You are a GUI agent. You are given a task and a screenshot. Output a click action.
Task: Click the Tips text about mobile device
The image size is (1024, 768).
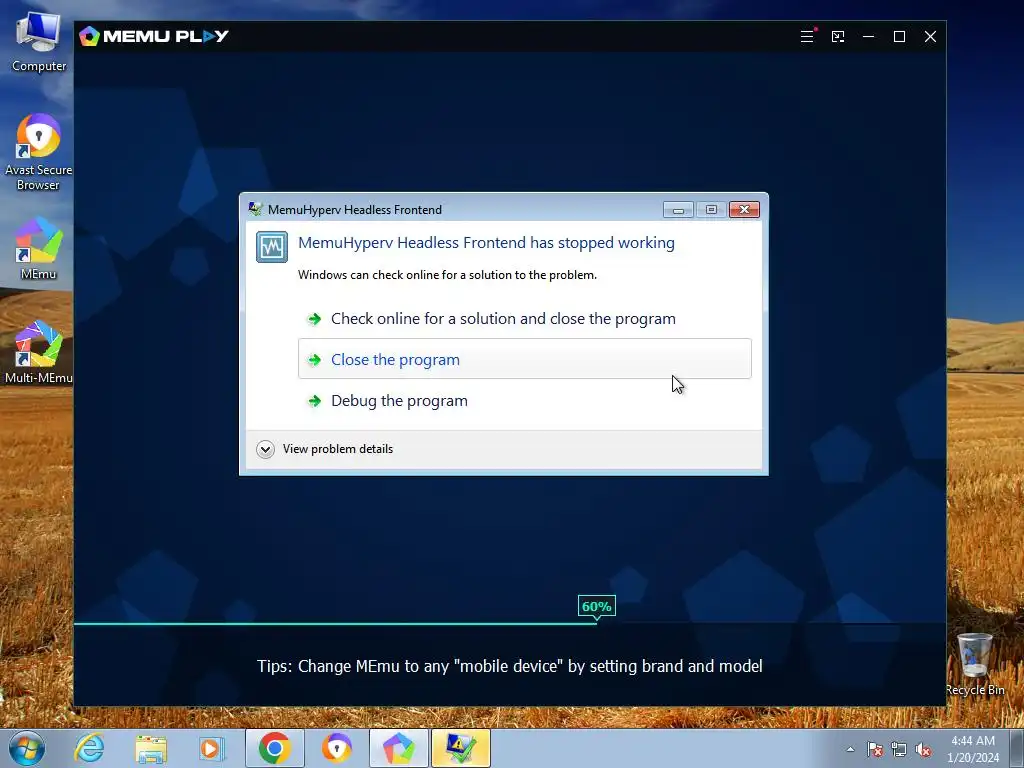(509, 666)
